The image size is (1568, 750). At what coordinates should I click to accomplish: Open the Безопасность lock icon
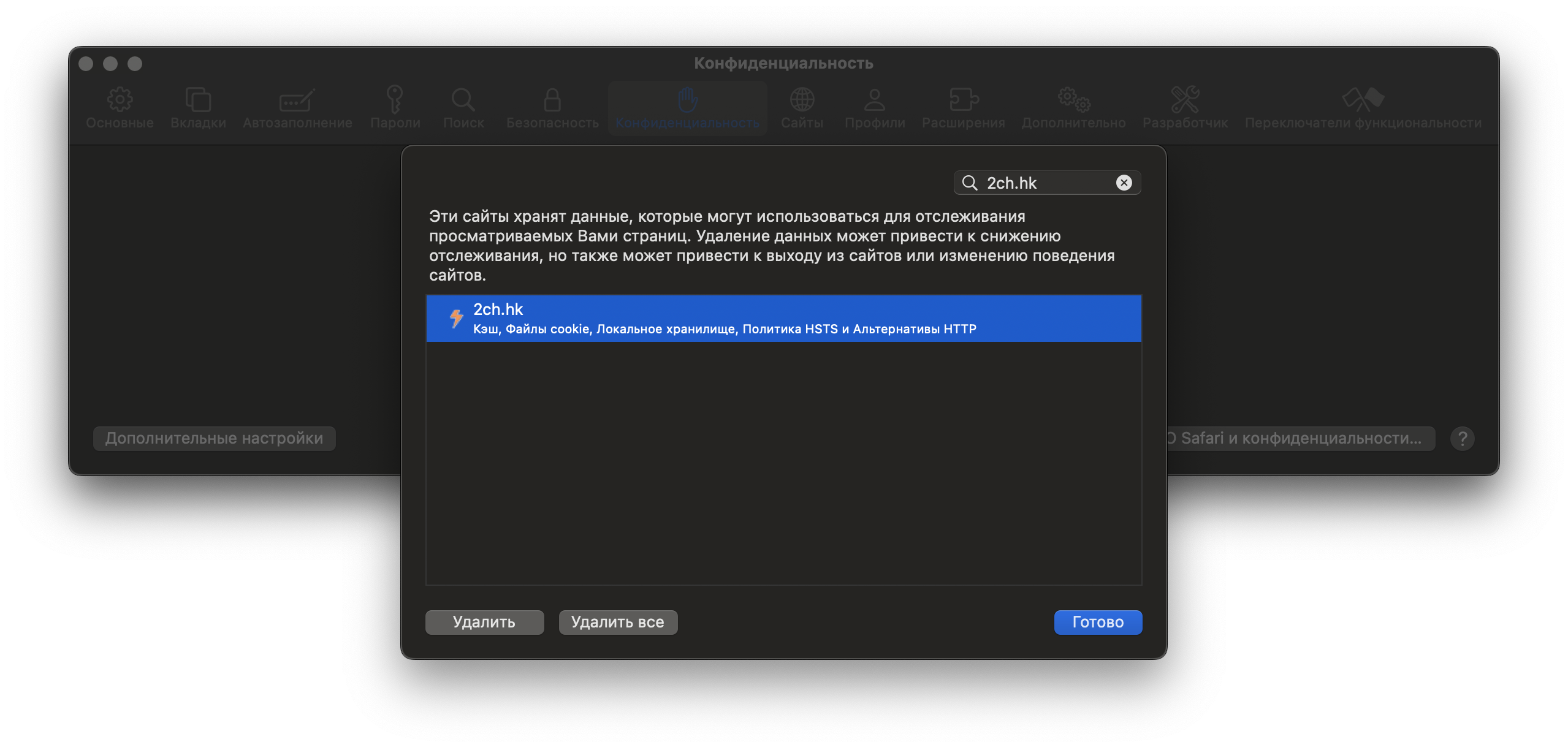pos(552,99)
